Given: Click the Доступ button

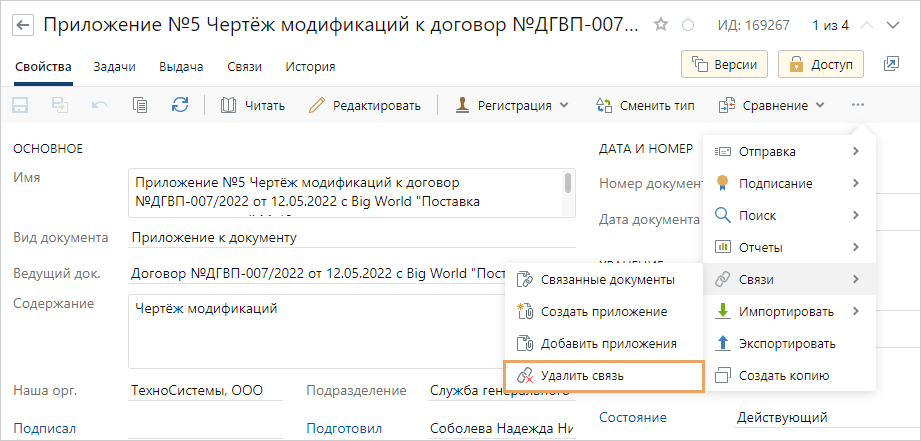Looking at the screenshot, I should [x=820, y=65].
